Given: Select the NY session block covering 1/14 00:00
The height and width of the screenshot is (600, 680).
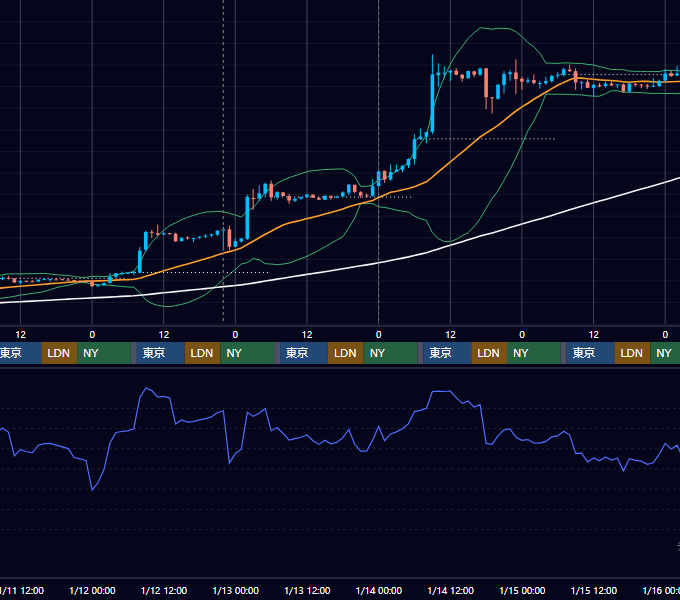Looking at the screenshot, I should [x=390, y=353].
